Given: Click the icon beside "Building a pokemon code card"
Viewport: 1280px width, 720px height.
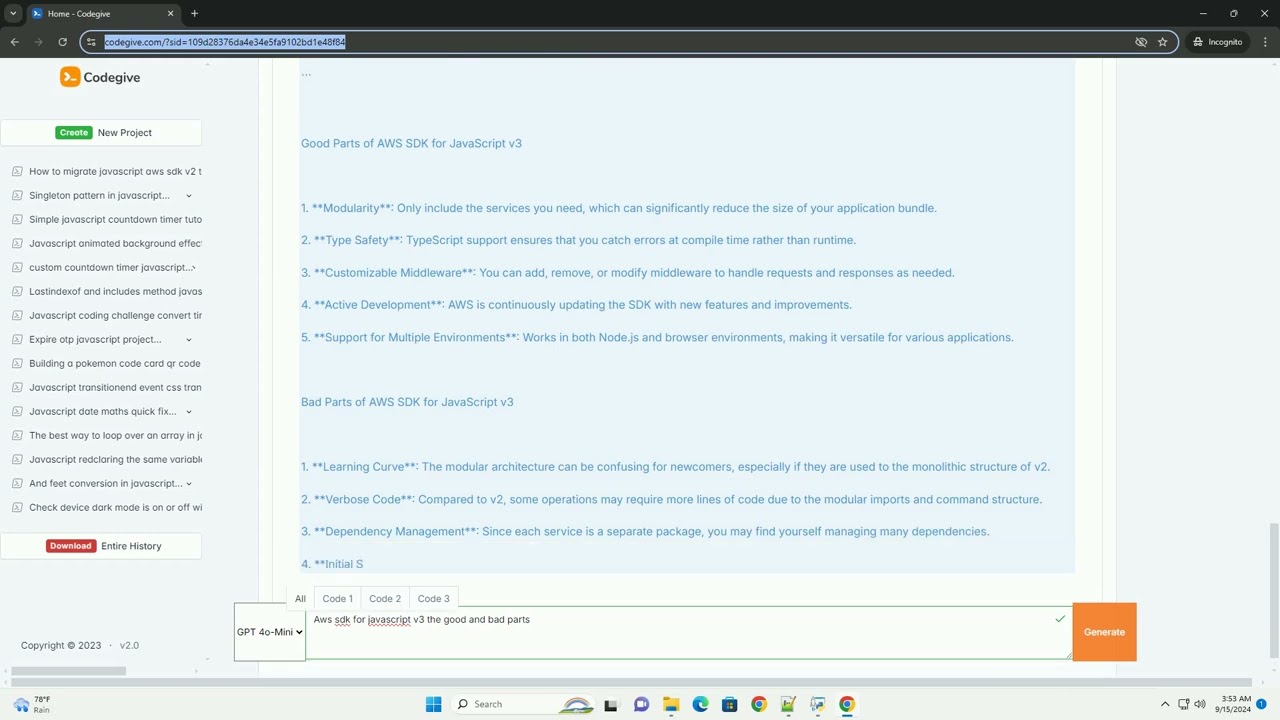Looking at the screenshot, I should (17, 363).
